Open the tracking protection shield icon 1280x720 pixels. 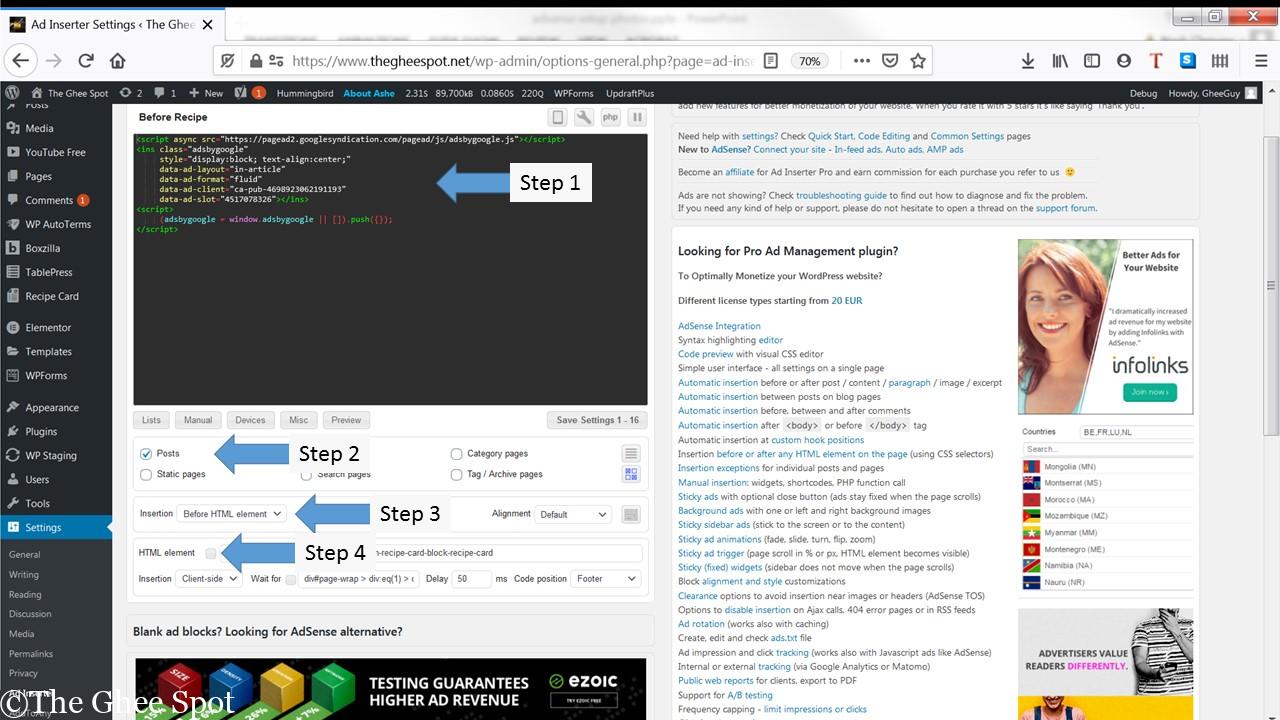click(x=228, y=61)
